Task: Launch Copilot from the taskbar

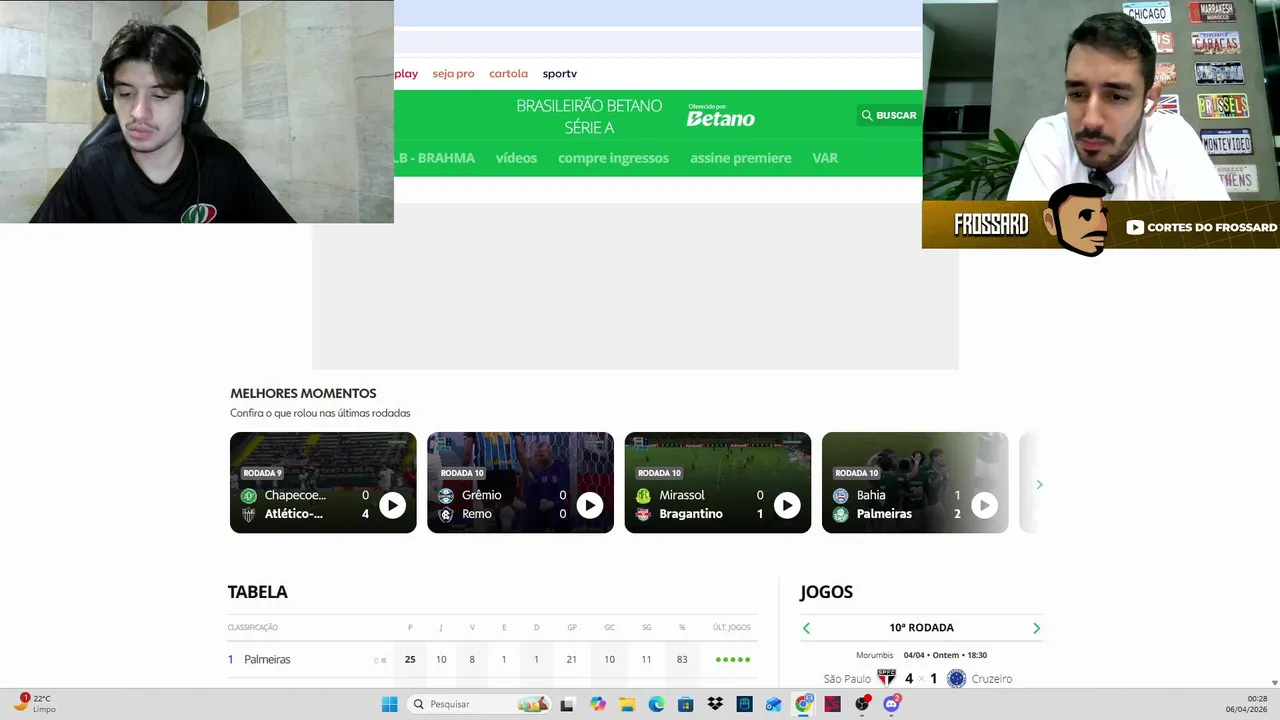Action: tap(598, 704)
